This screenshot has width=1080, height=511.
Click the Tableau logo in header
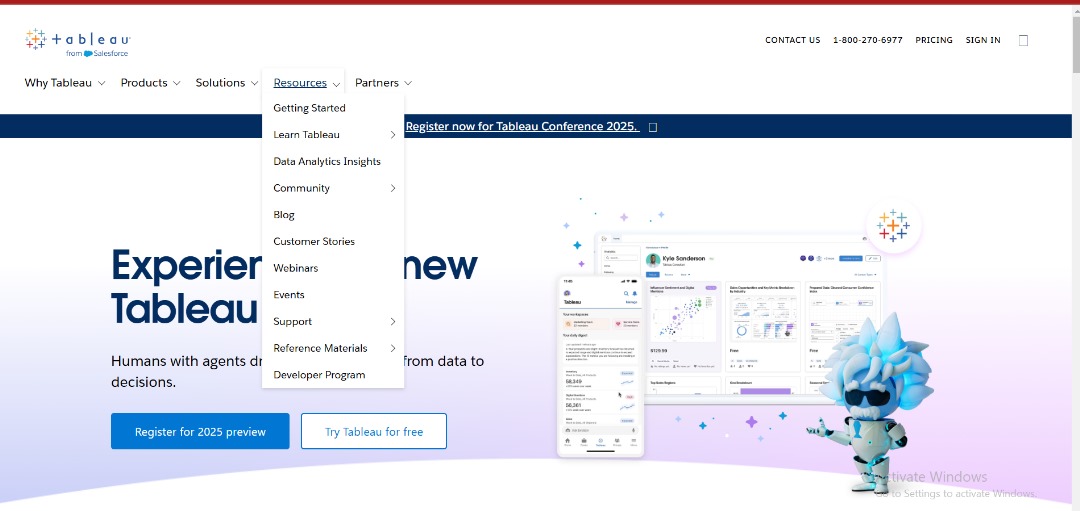pos(78,43)
